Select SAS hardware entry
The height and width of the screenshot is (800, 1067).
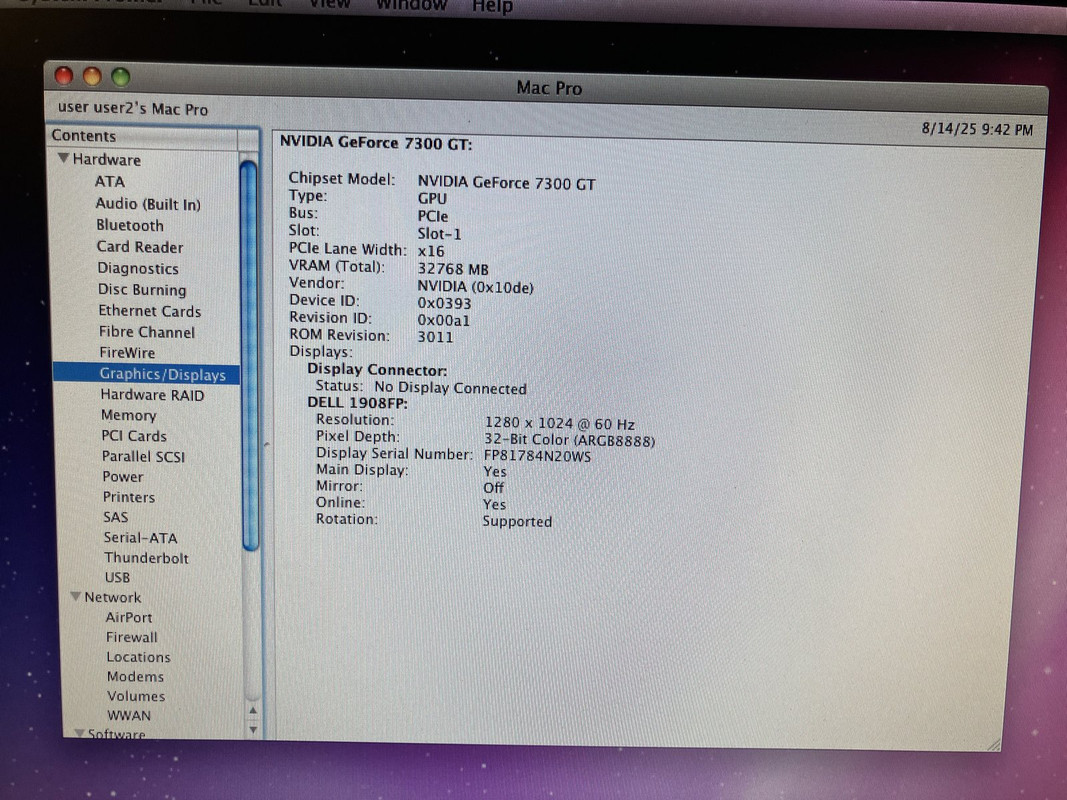(115, 517)
